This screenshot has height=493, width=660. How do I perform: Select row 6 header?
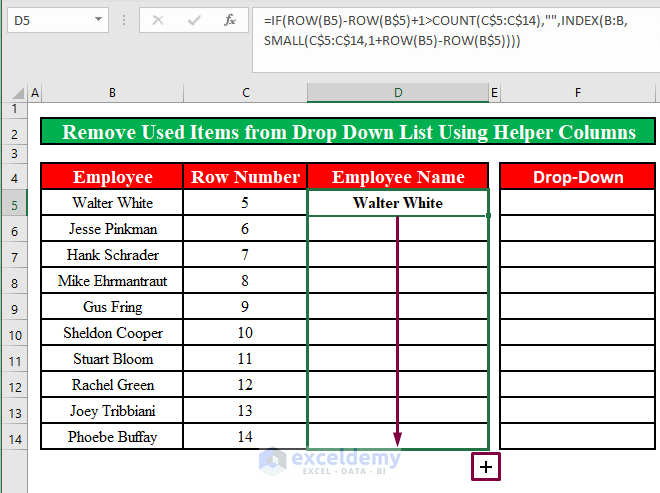click(x=14, y=231)
